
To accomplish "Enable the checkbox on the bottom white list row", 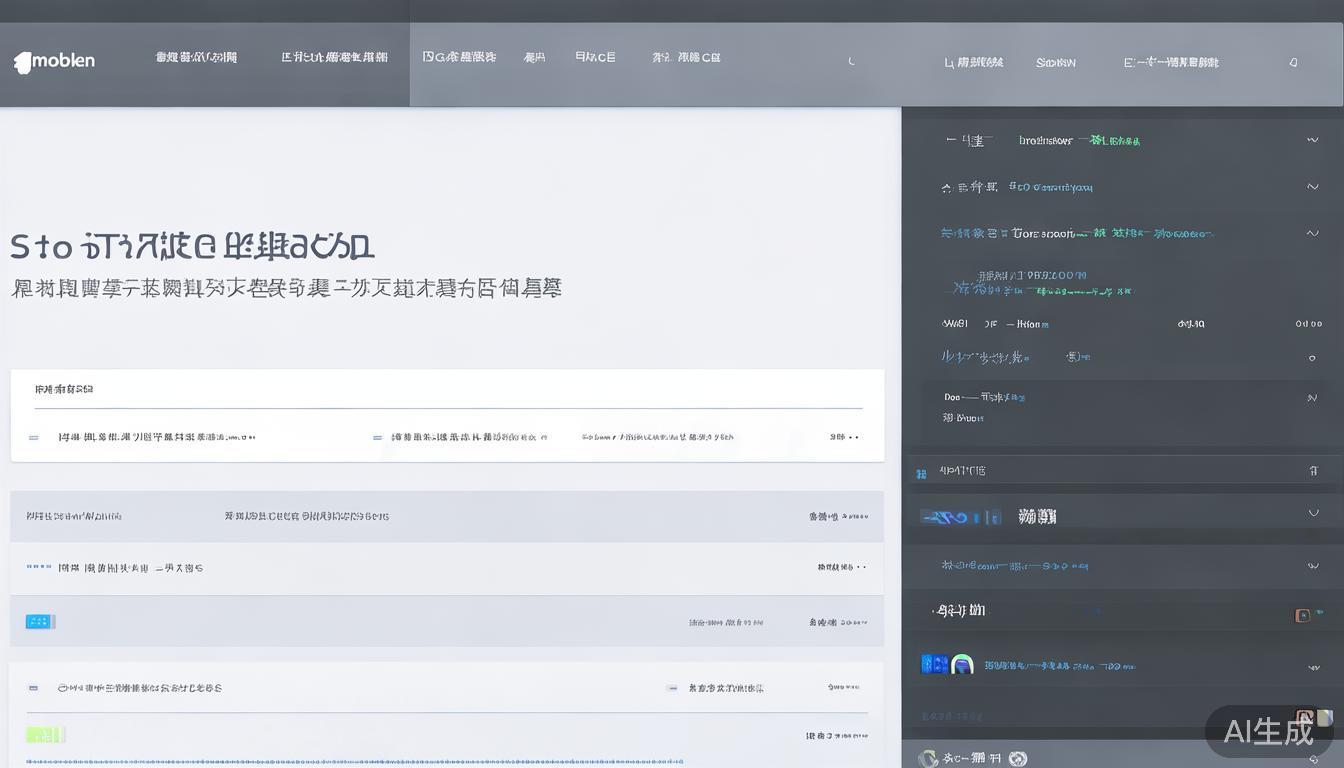I will (33, 688).
